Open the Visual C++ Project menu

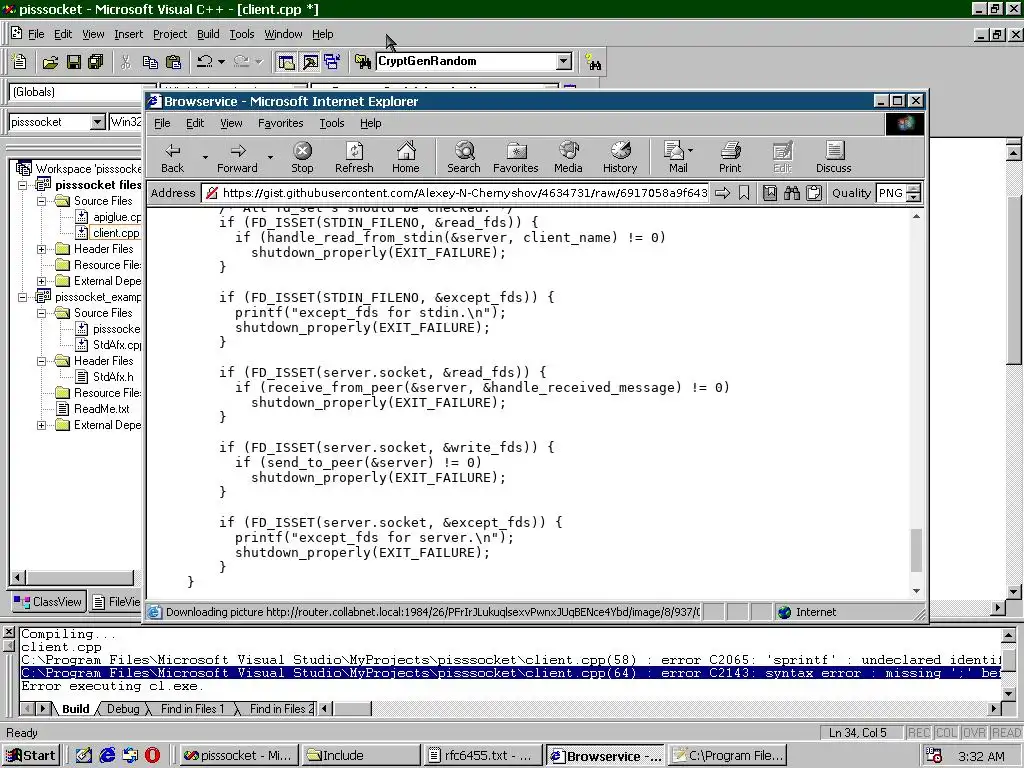(x=170, y=34)
